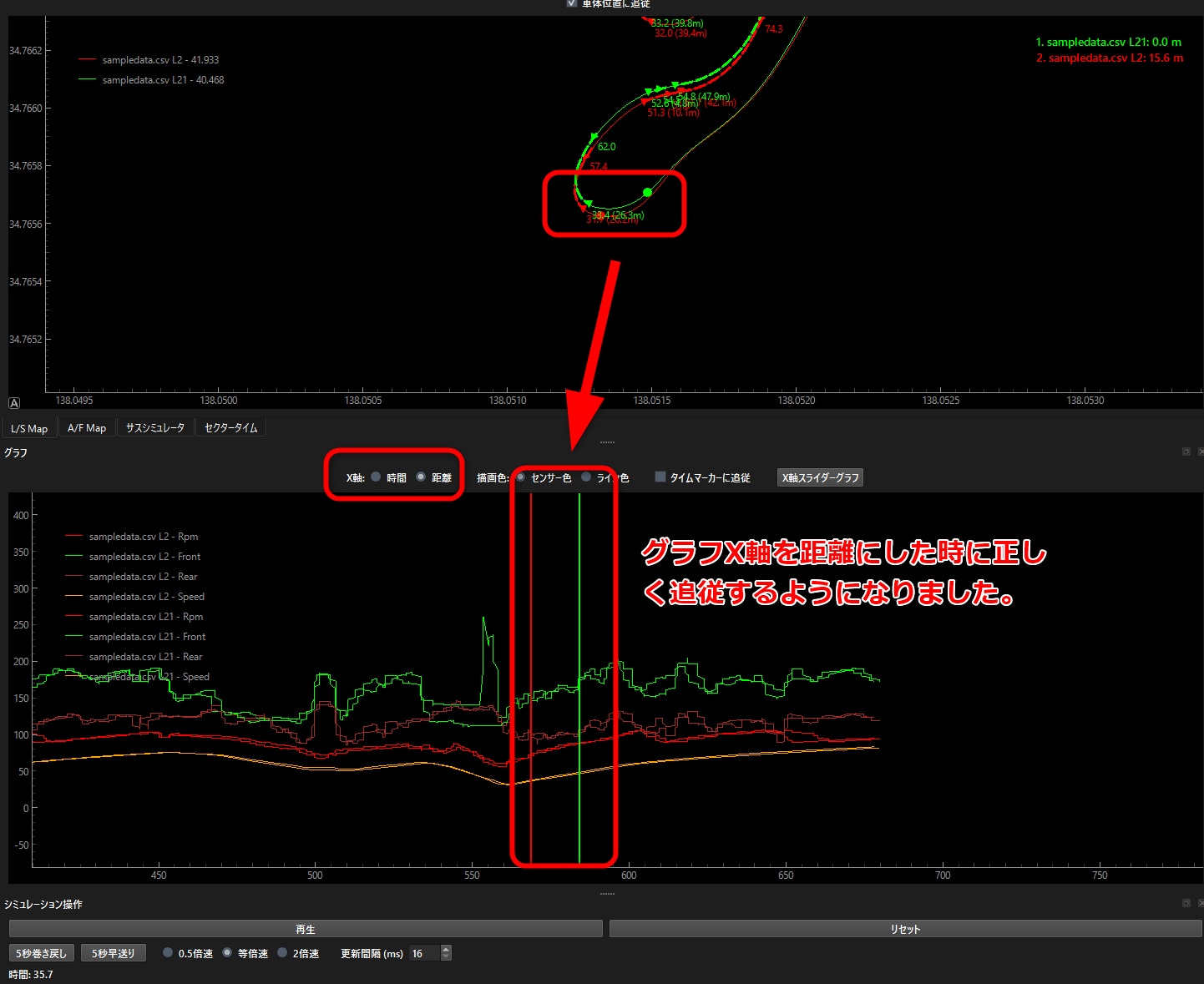
Task: Click graph legend 'sampledata.csv L2 - Speed'
Action: 134,597
